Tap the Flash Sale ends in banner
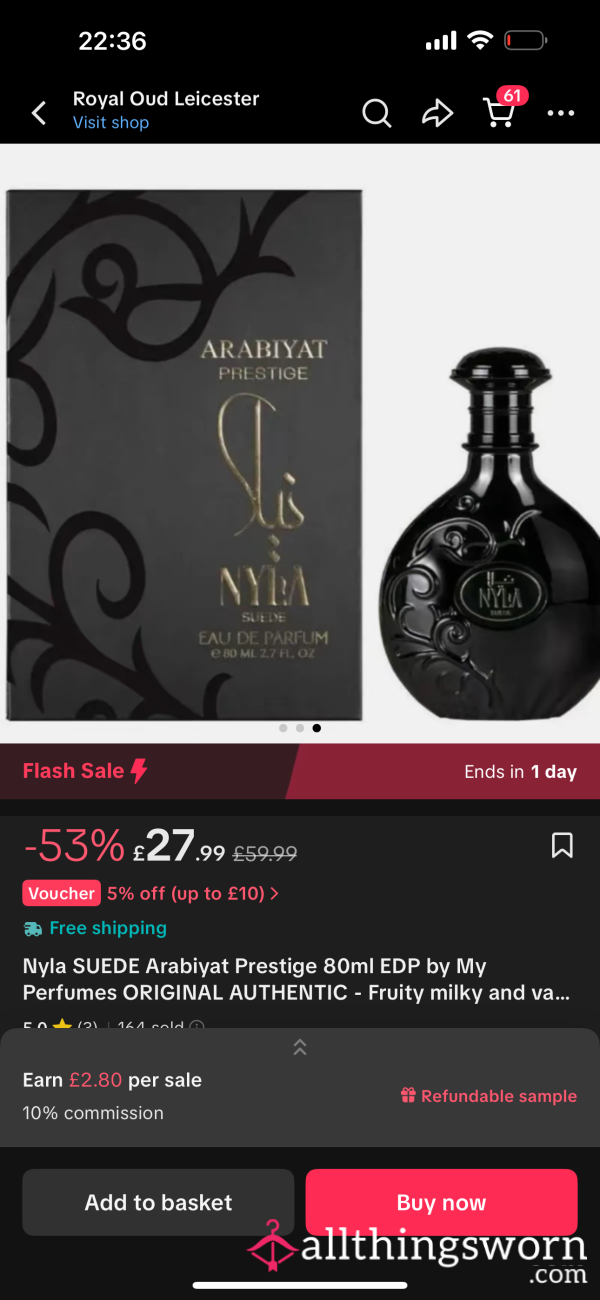 pyautogui.click(x=300, y=771)
